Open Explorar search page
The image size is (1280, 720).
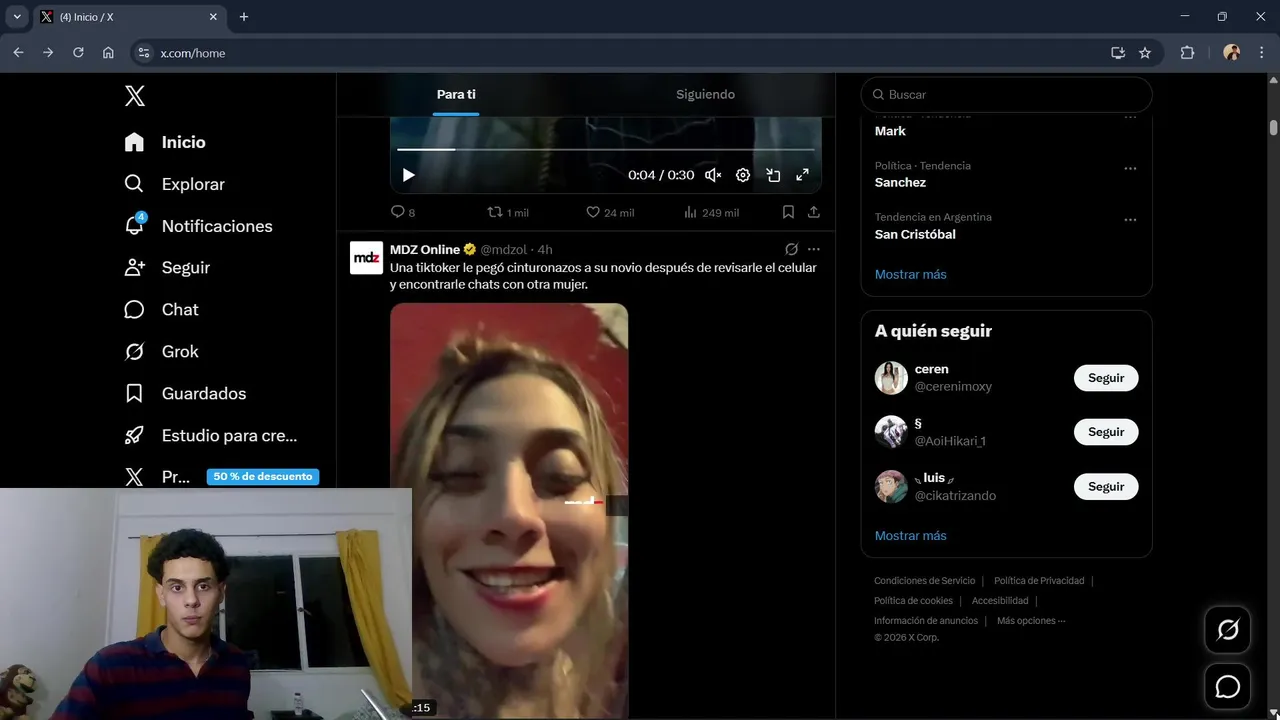tap(175, 184)
